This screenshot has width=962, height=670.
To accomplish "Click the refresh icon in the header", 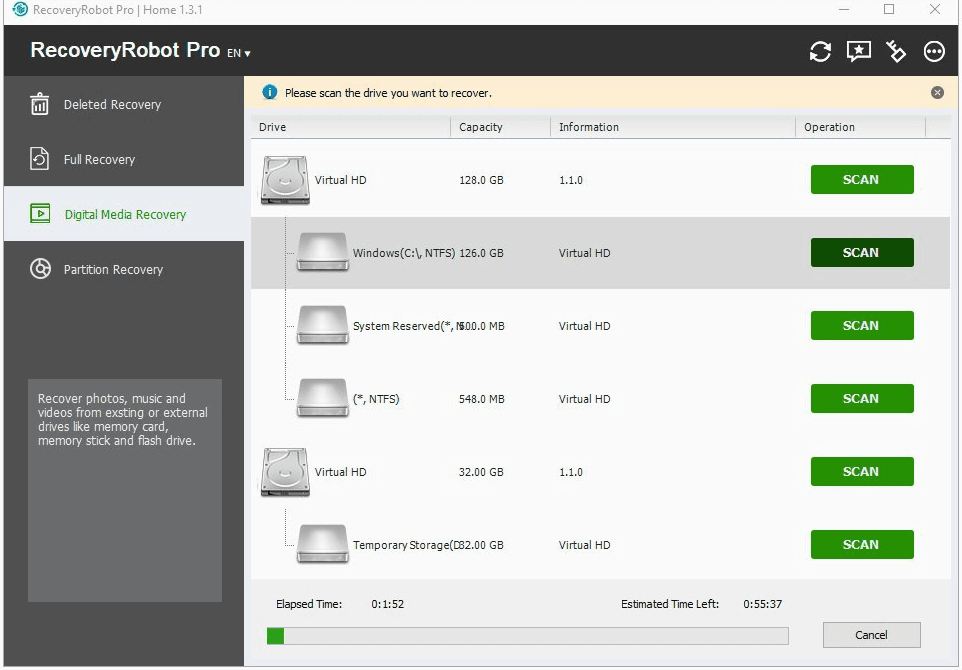I will [820, 52].
